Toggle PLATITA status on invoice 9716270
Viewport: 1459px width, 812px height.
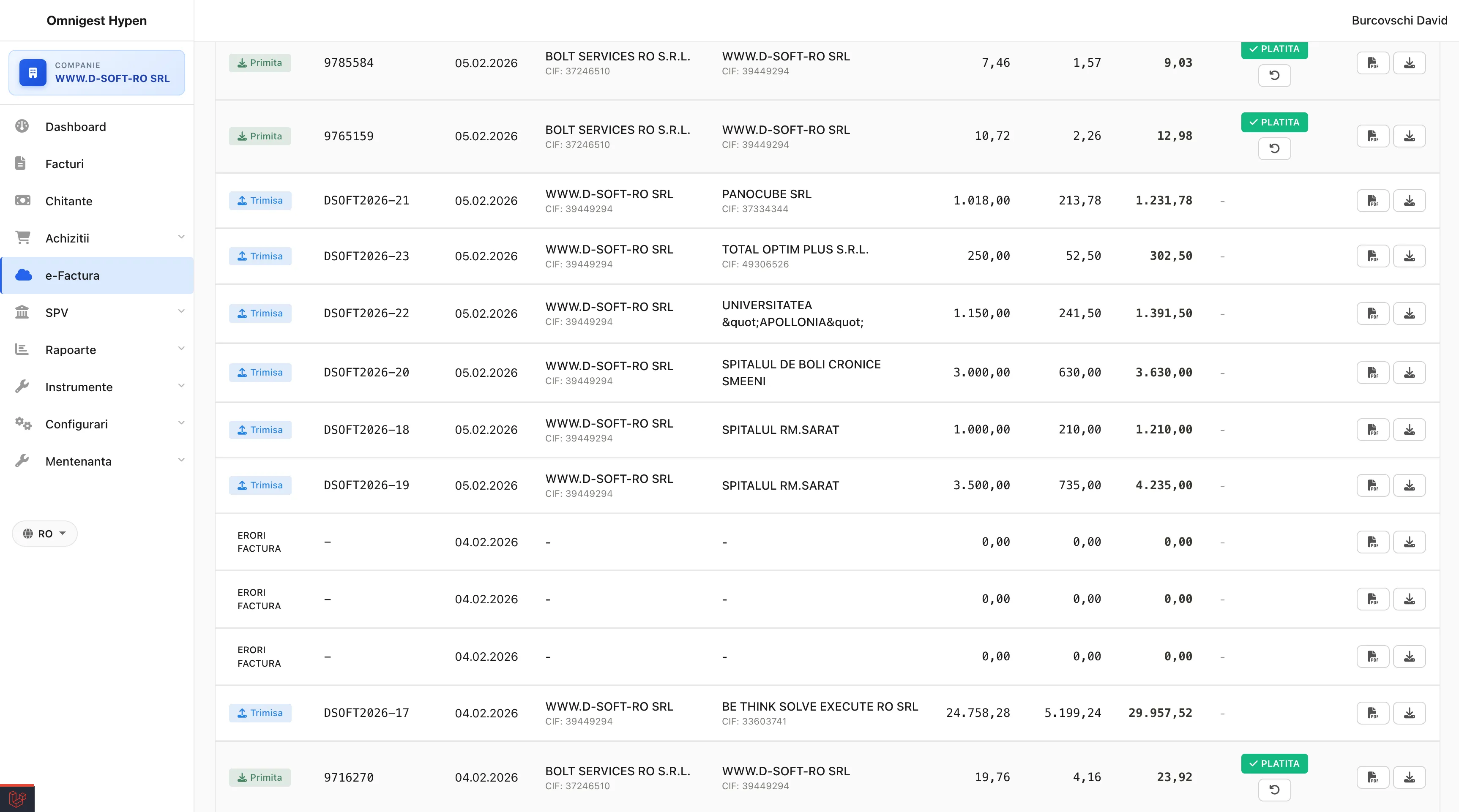point(1274,763)
